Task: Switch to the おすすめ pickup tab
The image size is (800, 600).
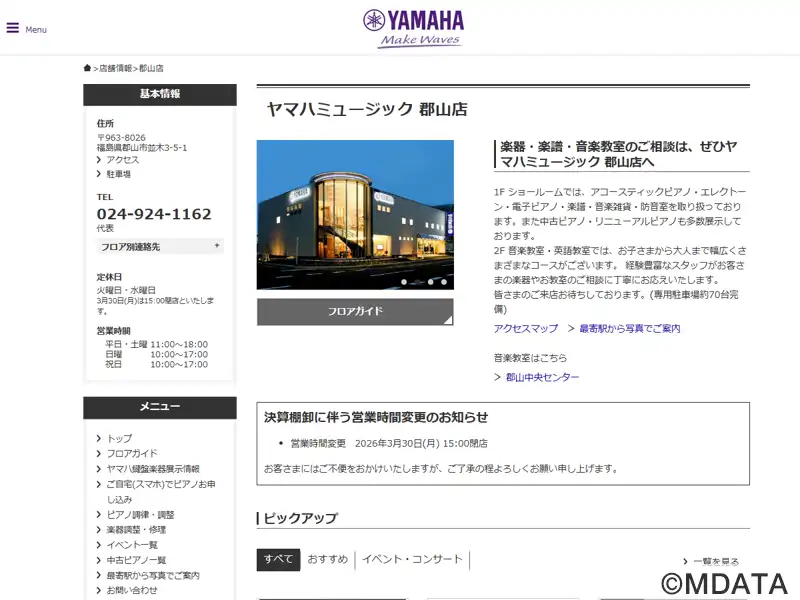Action: pyautogui.click(x=328, y=559)
